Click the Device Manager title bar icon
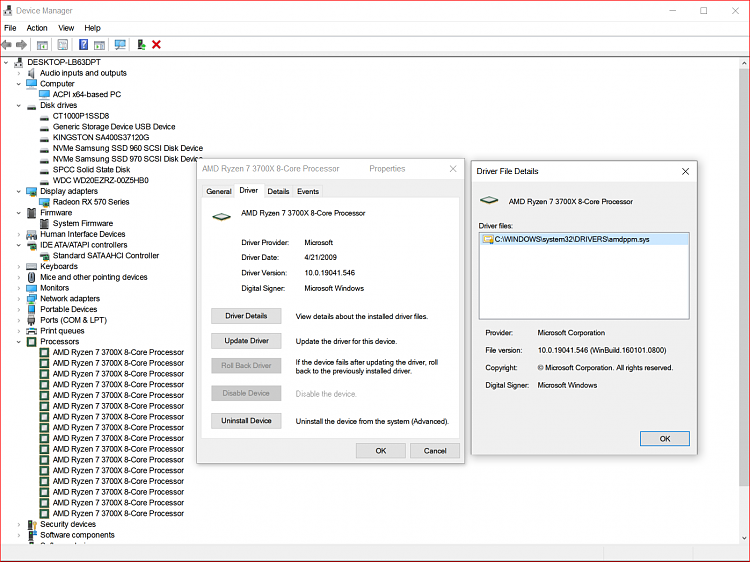Screen dimensions: 750x562 coord(8,11)
